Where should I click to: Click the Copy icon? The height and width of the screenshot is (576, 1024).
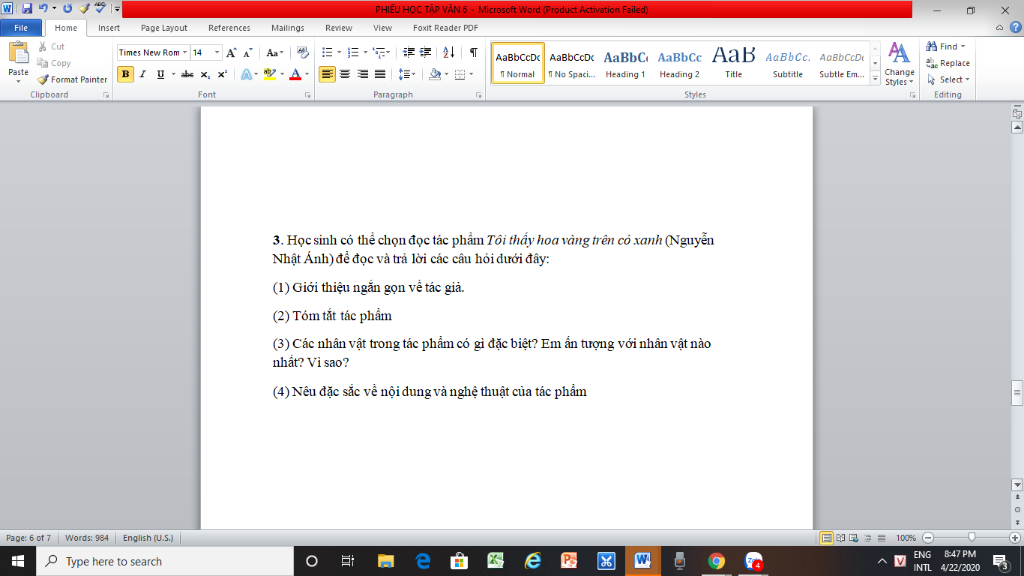click(x=42, y=63)
